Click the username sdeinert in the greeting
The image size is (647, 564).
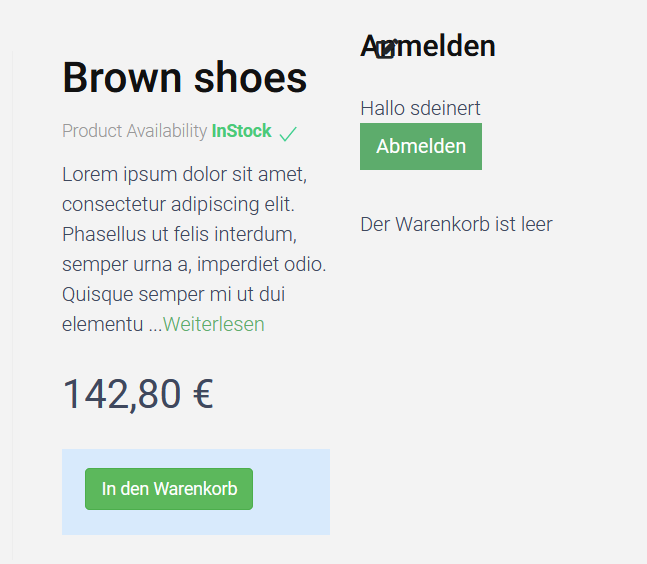(x=446, y=108)
